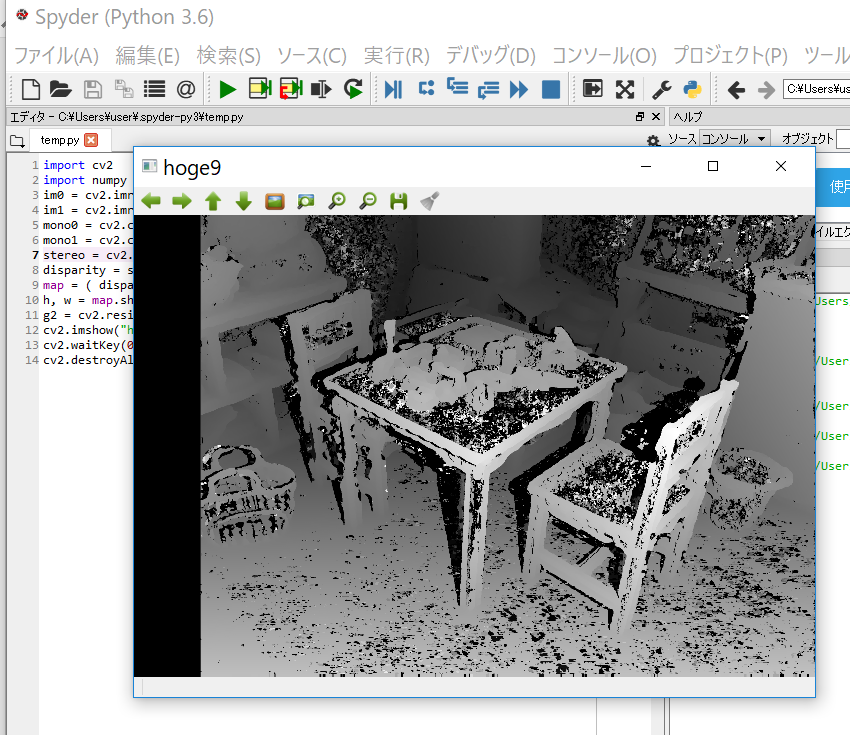
Task: Pan right in hoge9 window
Action: click(x=182, y=201)
